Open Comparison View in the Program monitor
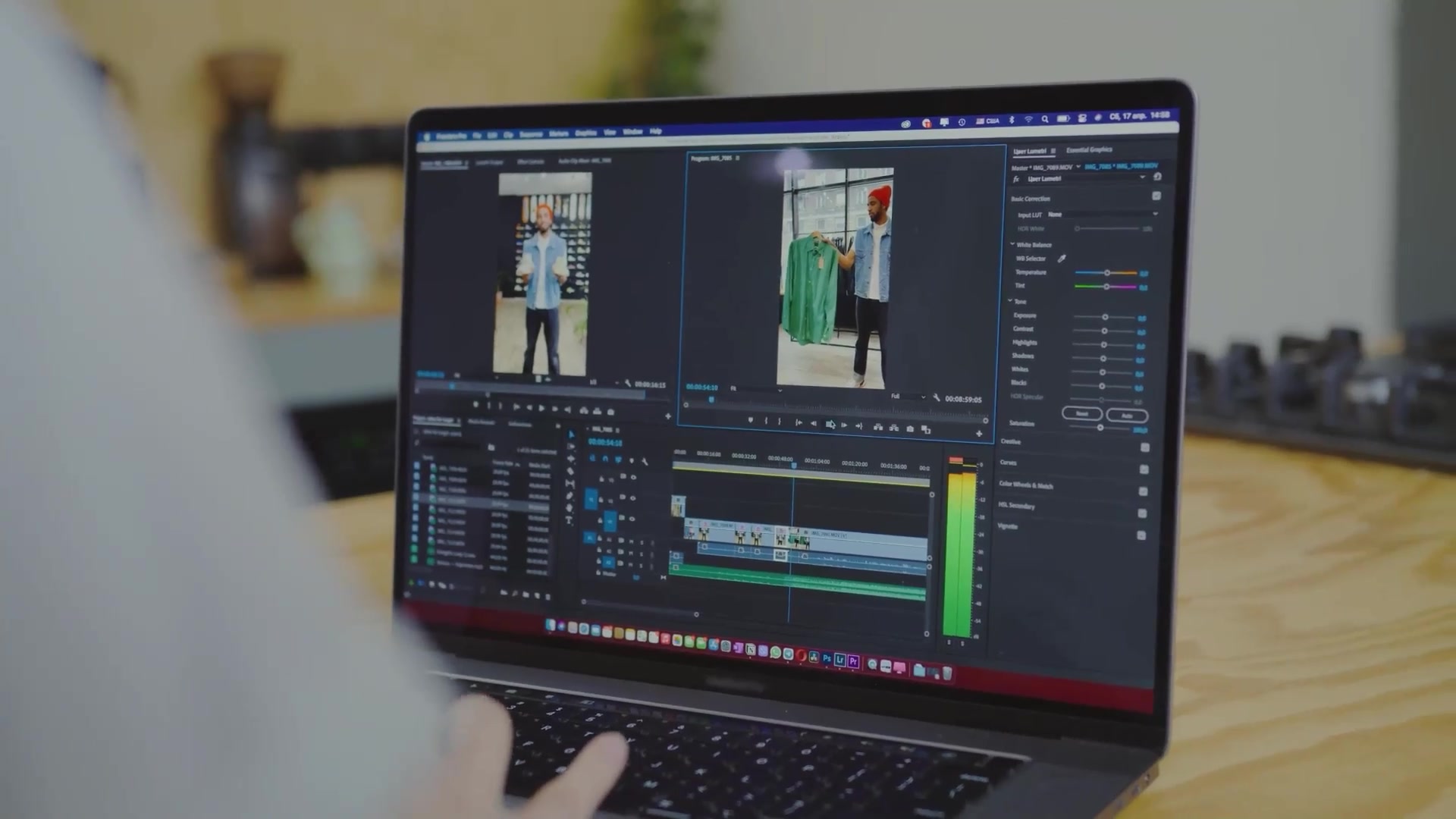This screenshot has width=1456, height=819. point(926,429)
